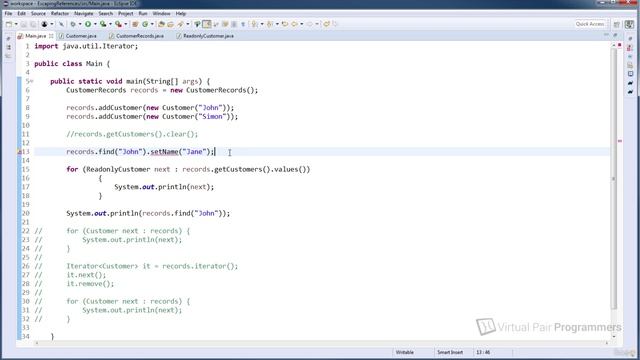
Task: Click the red error summary square atop ruler
Action: click(620, 44)
